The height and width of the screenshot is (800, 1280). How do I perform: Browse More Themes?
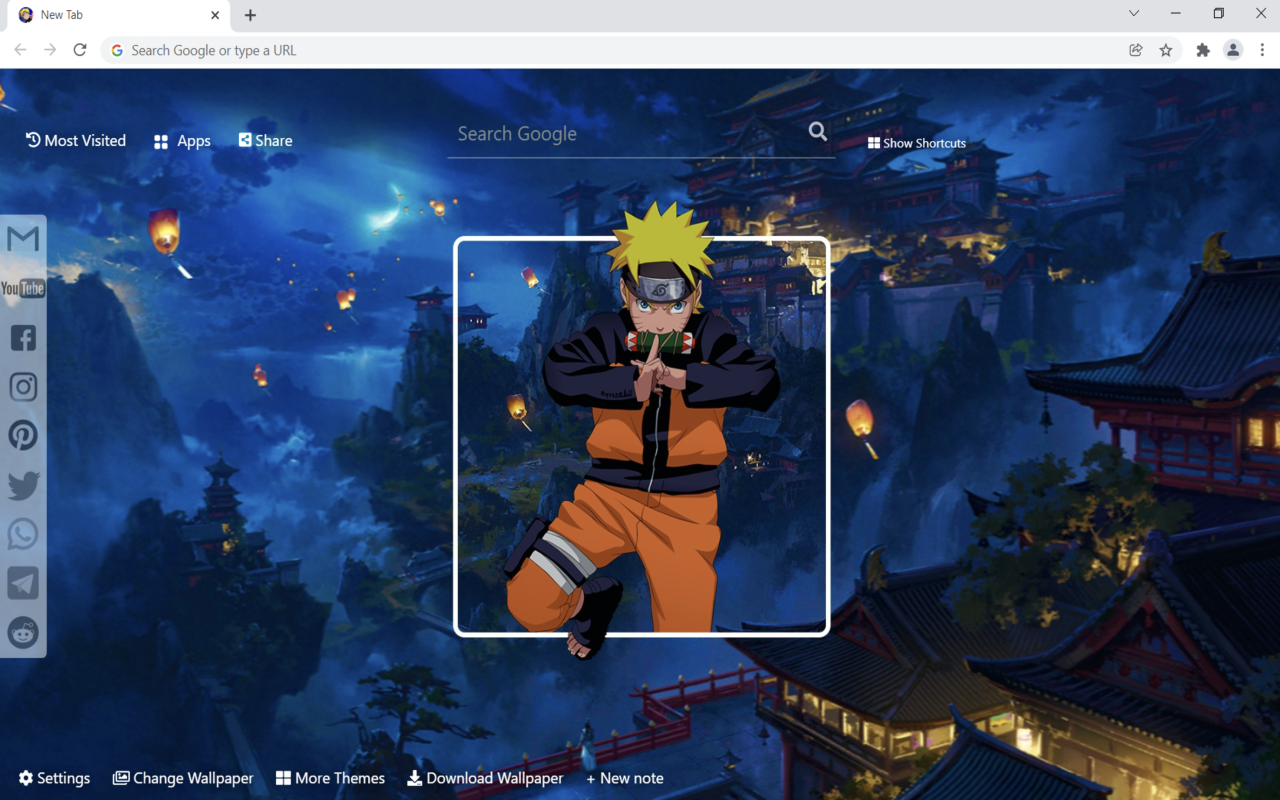(330, 778)
